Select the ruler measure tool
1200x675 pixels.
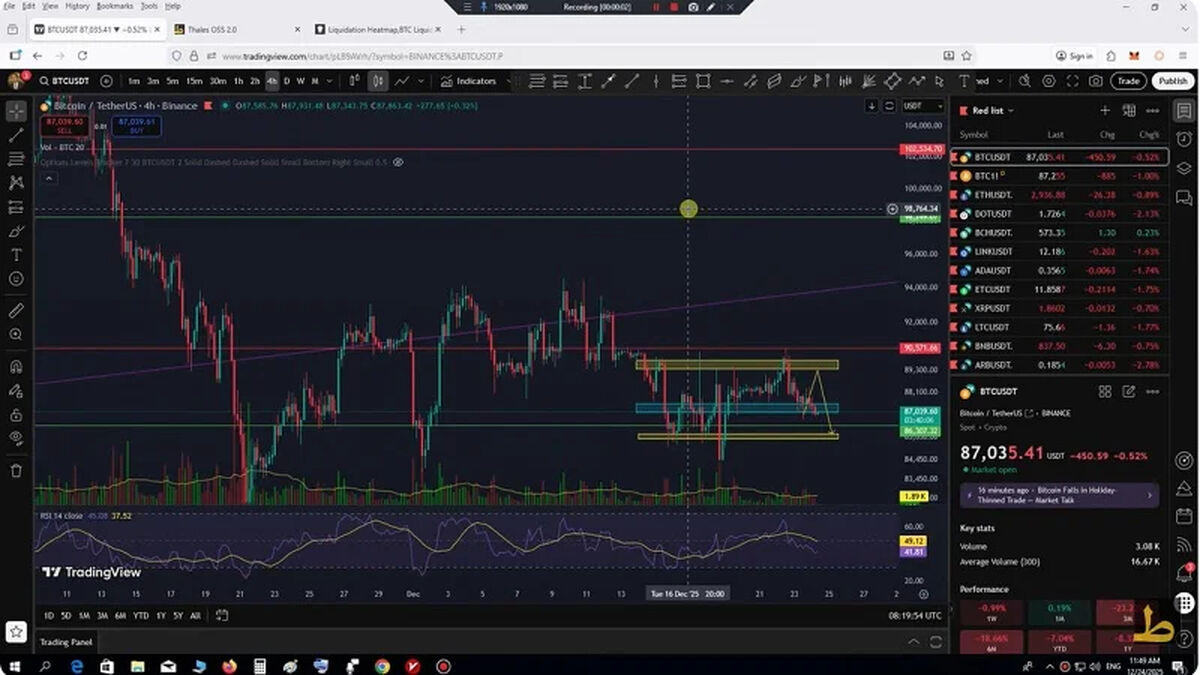pyautogui.click(x=16, y=311)
